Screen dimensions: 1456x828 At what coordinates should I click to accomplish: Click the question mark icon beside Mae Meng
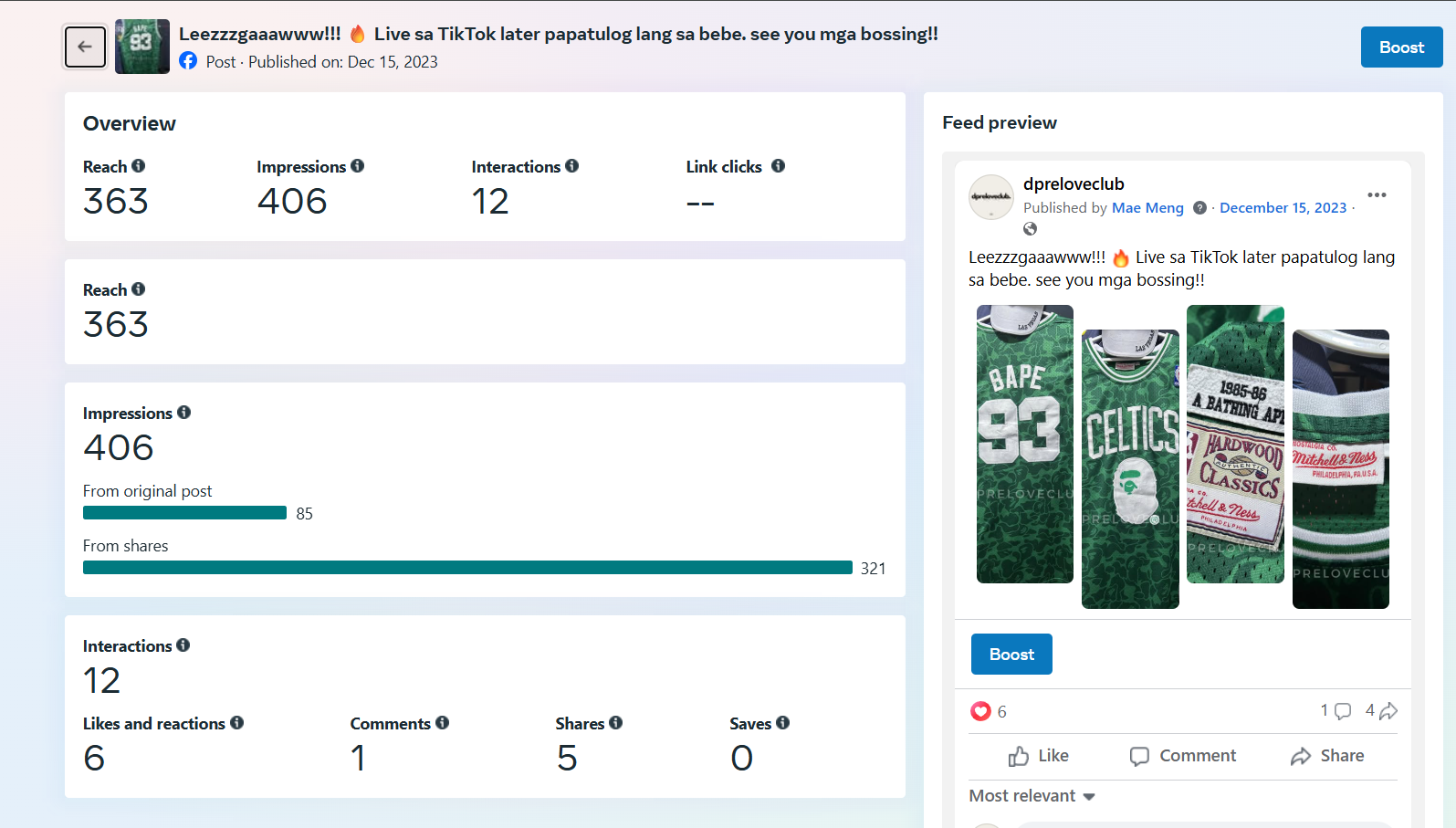click(x=1199, y=208)
